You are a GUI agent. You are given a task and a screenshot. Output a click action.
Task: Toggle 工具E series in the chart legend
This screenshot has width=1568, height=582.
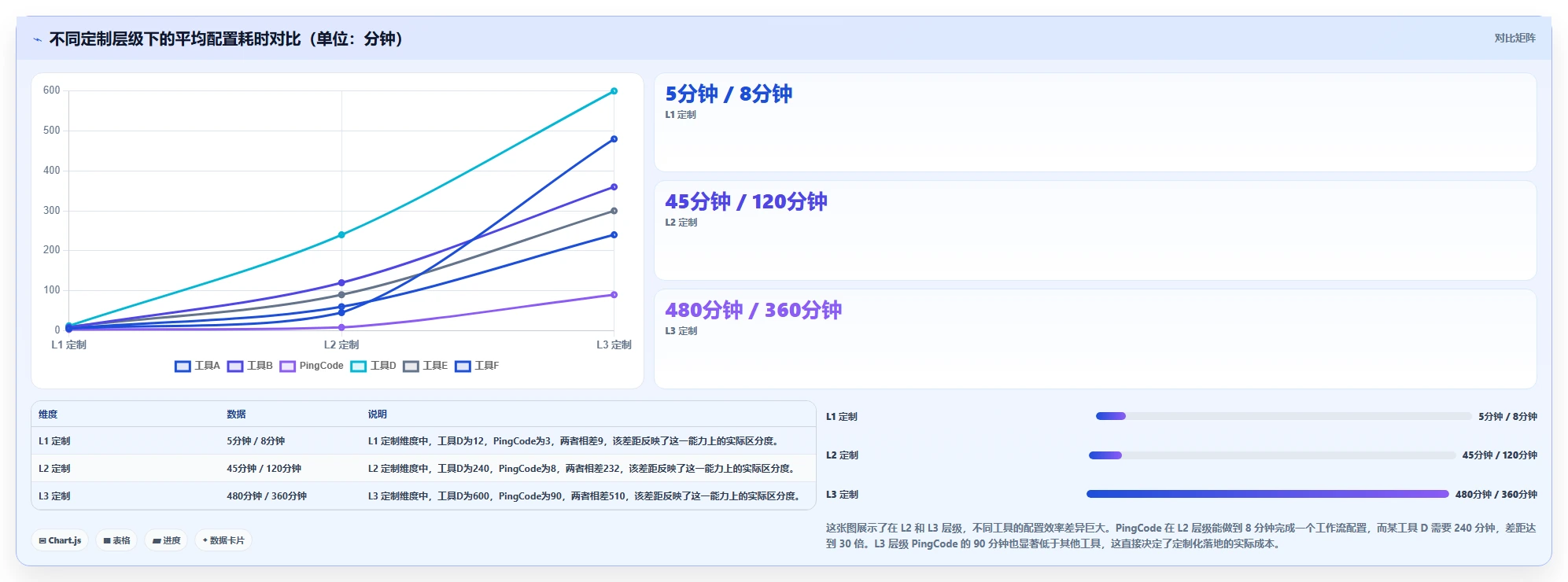(x=426, y=366)
